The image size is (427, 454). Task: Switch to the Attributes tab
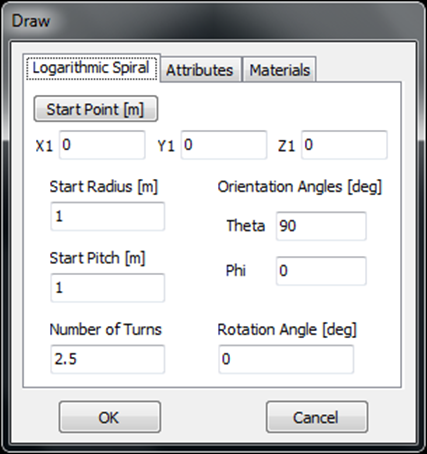click(x=200, y=70)
